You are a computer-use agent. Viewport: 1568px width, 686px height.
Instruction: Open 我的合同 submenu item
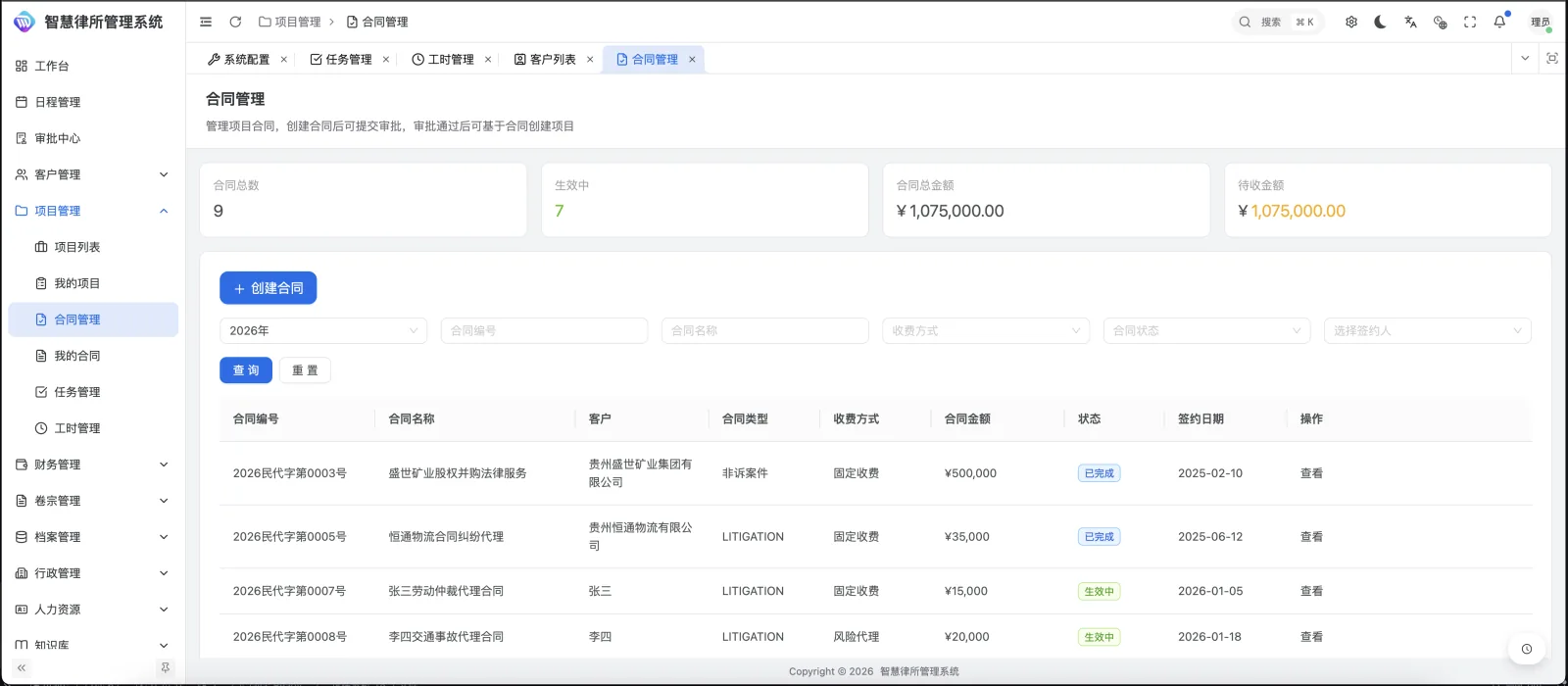93,356
